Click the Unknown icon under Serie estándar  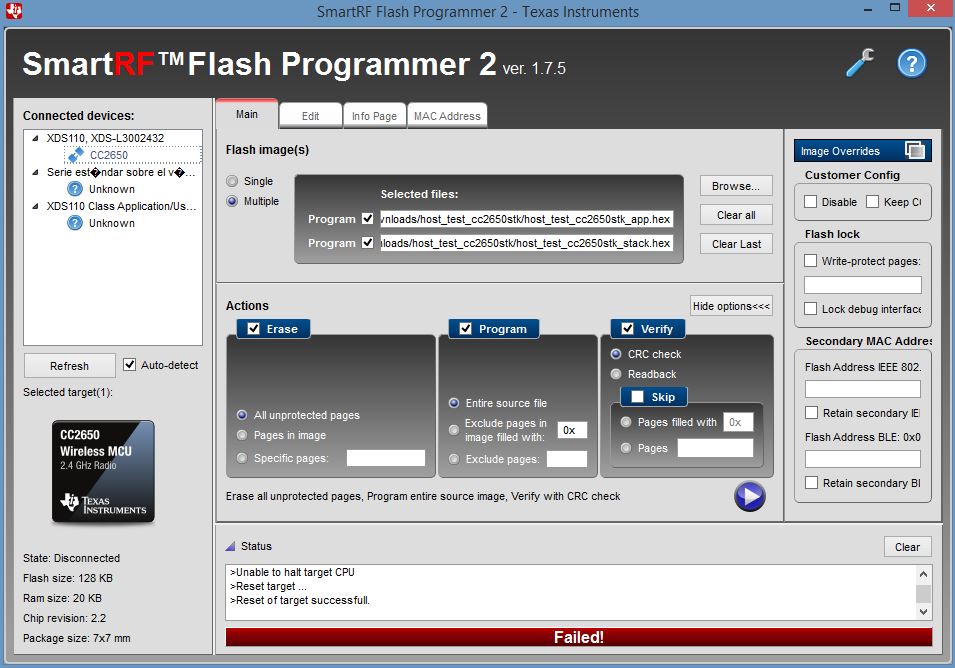75,189
